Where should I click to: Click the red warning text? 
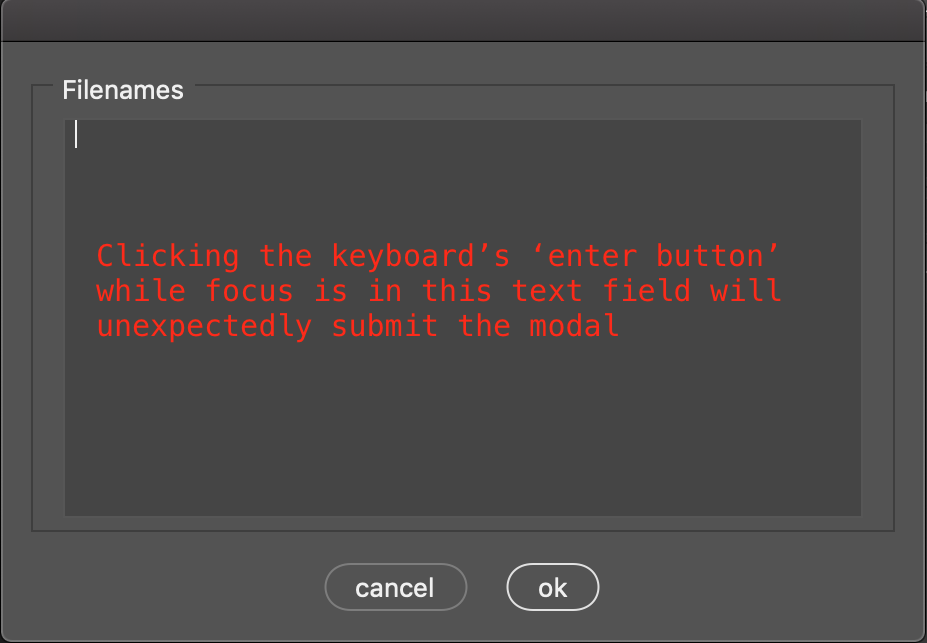[438, 290]
